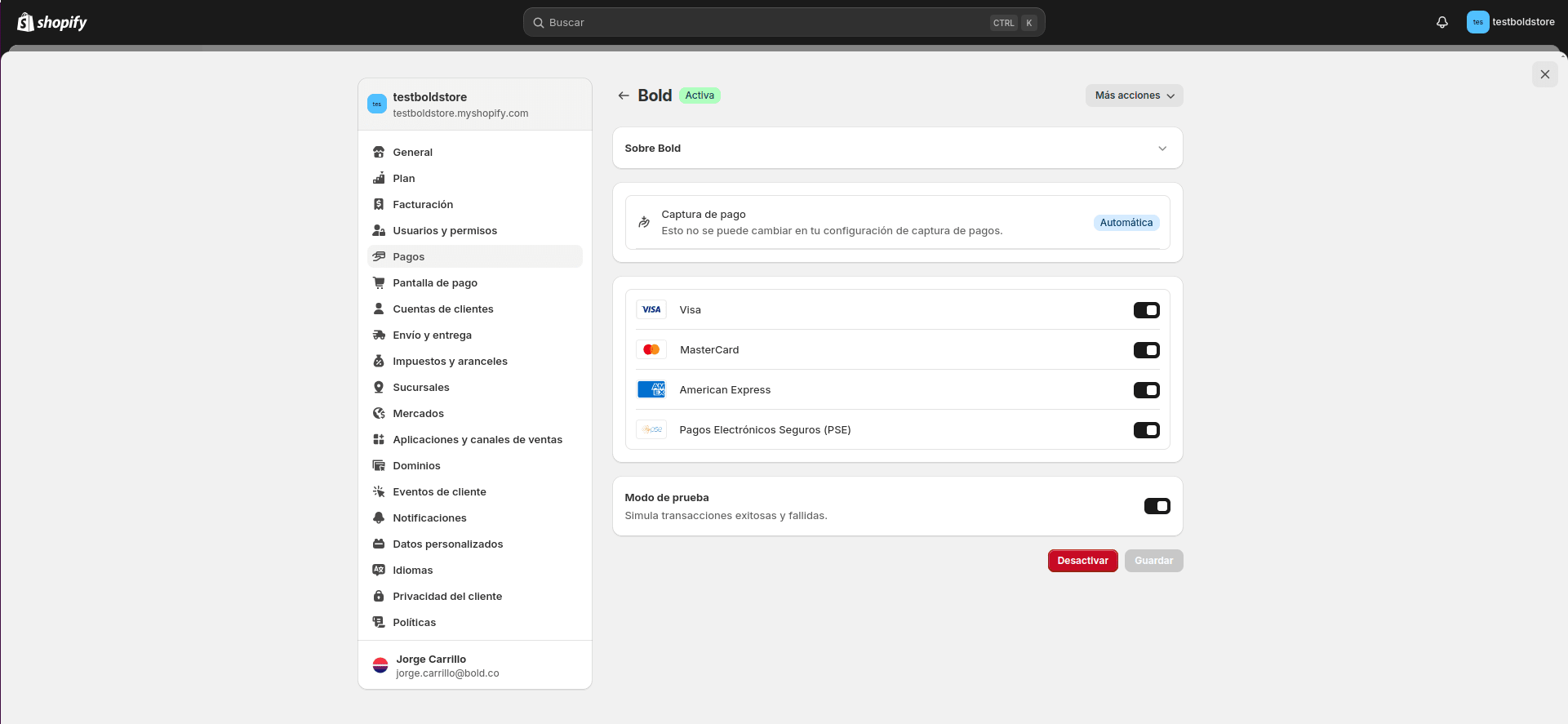Toggle Modo de prueba switch
The height and width of the screenshot is (724, 1568).
(x=1157, y=506)
